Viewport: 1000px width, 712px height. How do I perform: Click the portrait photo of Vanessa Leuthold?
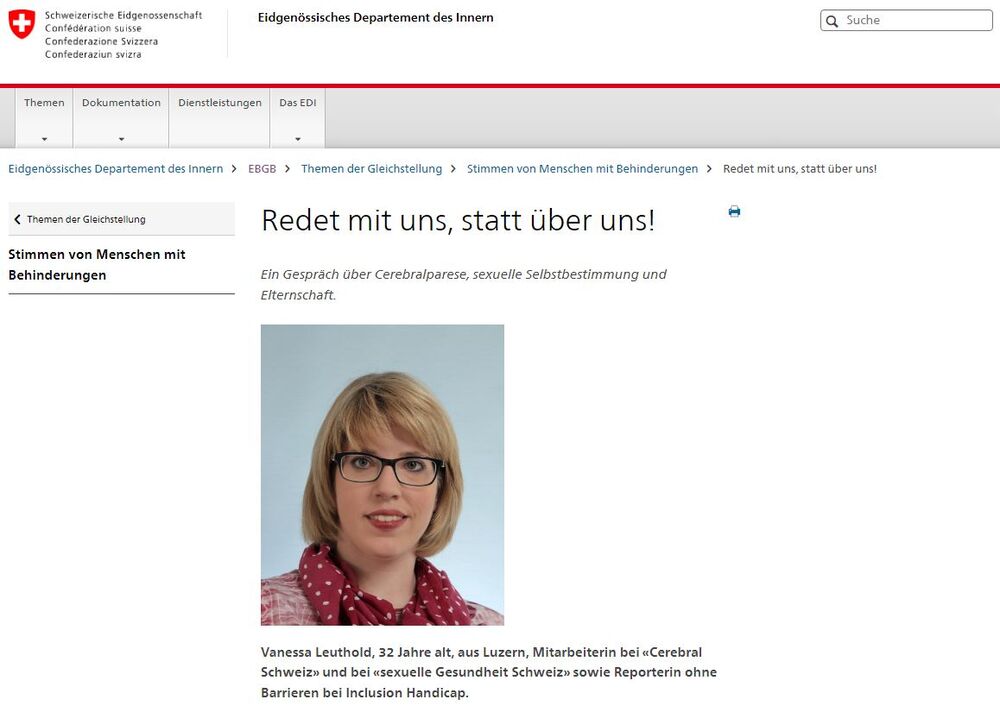[x=382, y=474]
